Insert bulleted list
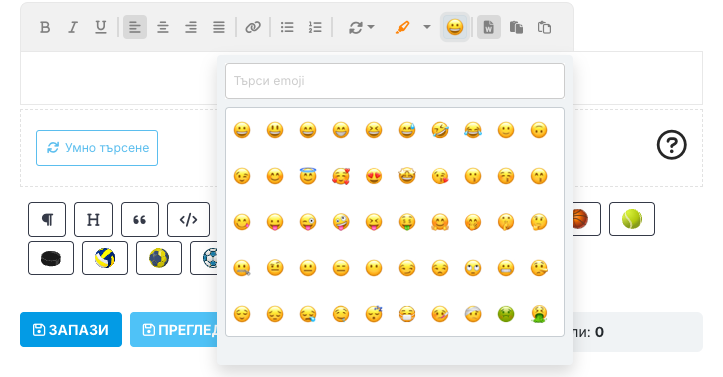 point(287,27)
